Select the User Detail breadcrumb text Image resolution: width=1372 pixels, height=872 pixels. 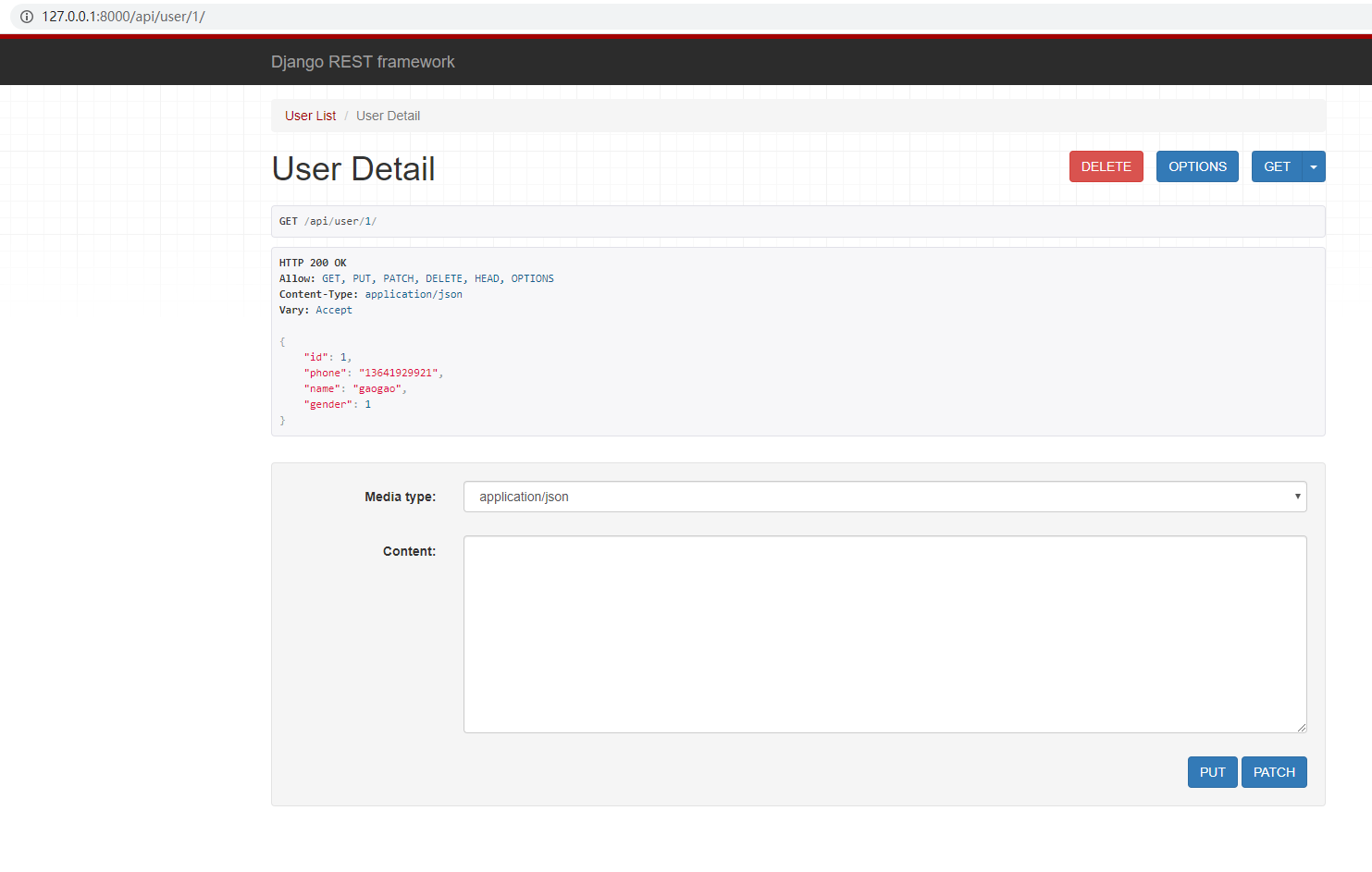click(x=388, y=116)
